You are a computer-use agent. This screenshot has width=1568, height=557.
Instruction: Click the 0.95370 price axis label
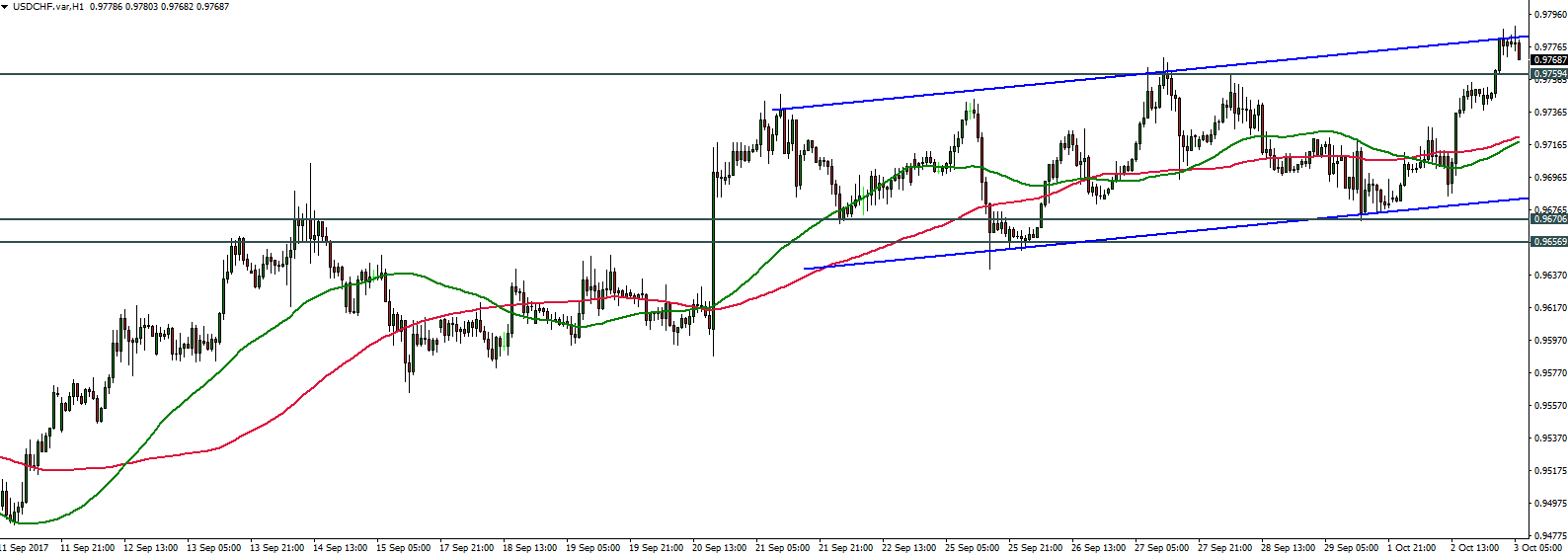pyautogui.click(x=1551, y=438)
